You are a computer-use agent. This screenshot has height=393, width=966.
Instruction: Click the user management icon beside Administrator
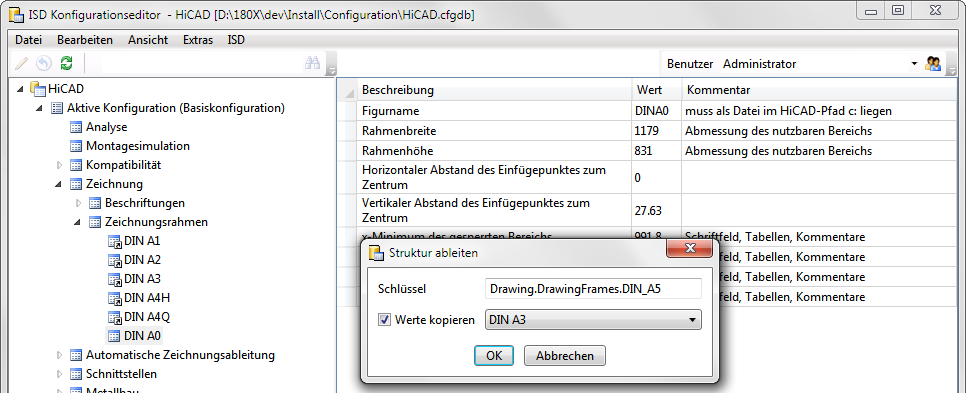click(933, 63)
